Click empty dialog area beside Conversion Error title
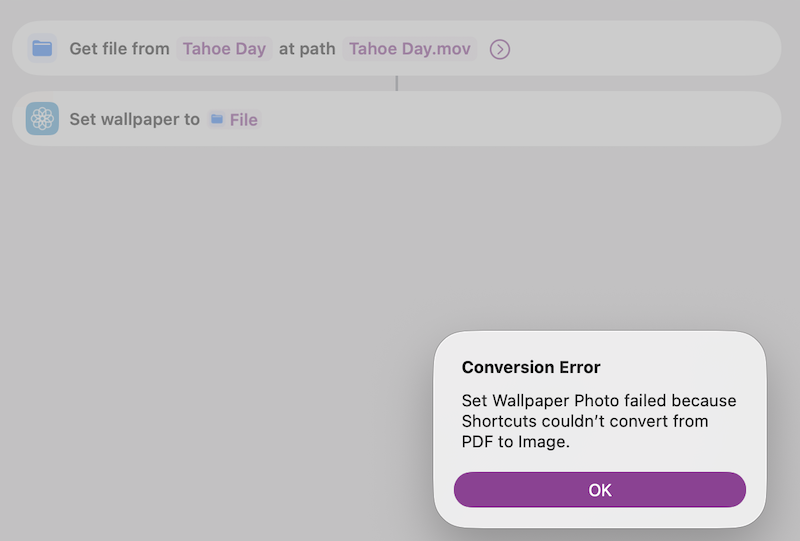Screen dimensions: 800x541 tap(680, 367)
